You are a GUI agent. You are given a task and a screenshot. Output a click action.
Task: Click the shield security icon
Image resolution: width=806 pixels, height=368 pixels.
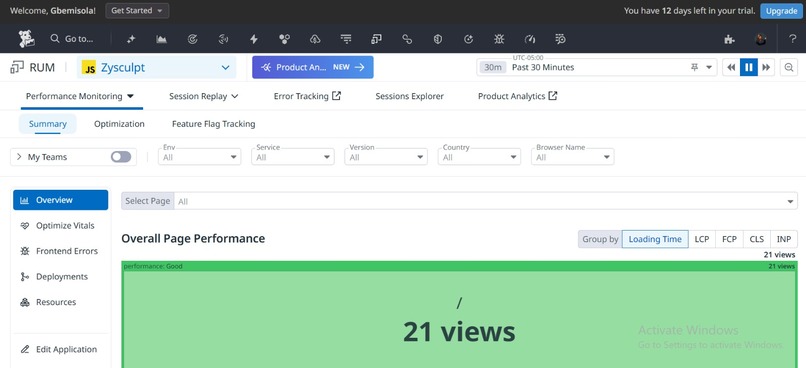438,39
